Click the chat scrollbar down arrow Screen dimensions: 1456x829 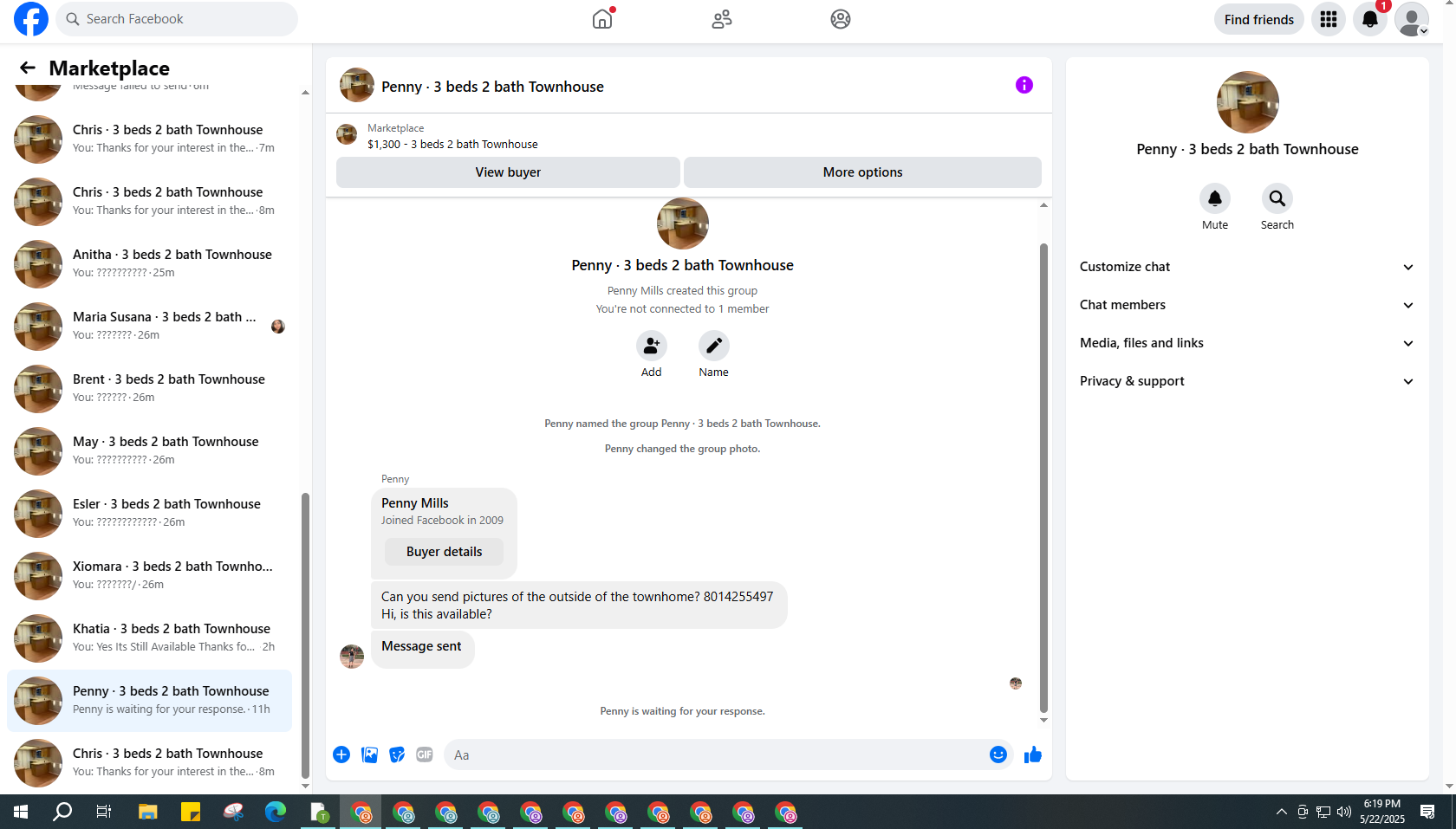coord(1043,721)
